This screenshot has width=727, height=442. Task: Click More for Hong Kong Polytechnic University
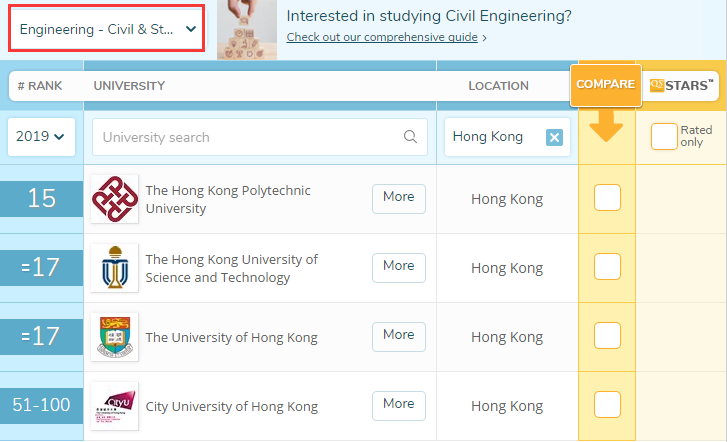pyautogui.click(x=399, y=199)
